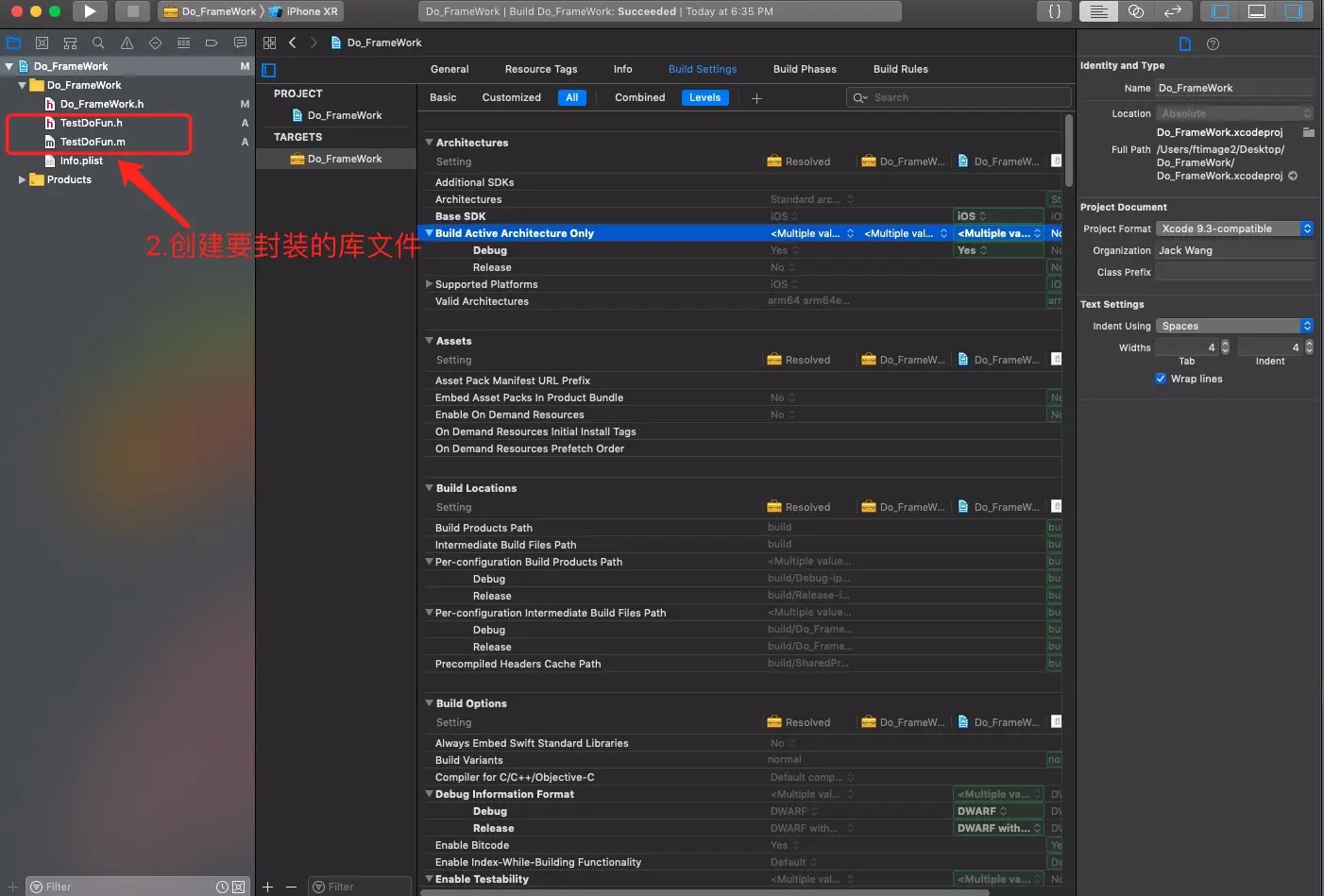Add a build setting with plus button
1324x896 pixels.
[756, 98]
